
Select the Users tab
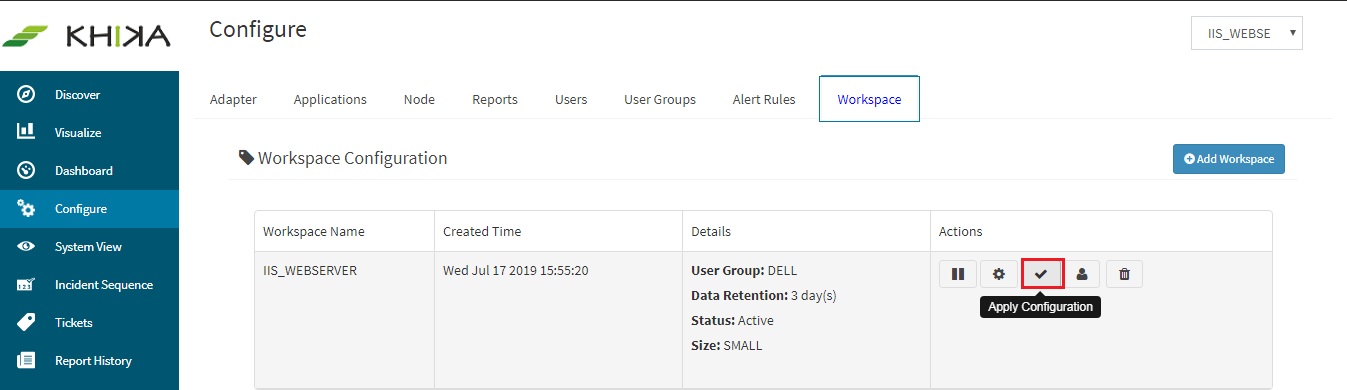tap(571, 99)
